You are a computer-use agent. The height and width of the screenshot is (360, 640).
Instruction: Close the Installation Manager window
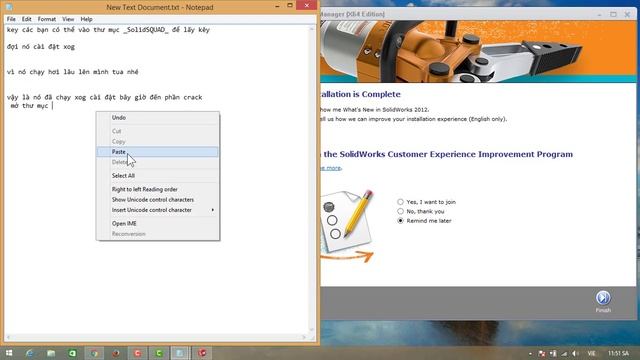(x=627, y=14)
